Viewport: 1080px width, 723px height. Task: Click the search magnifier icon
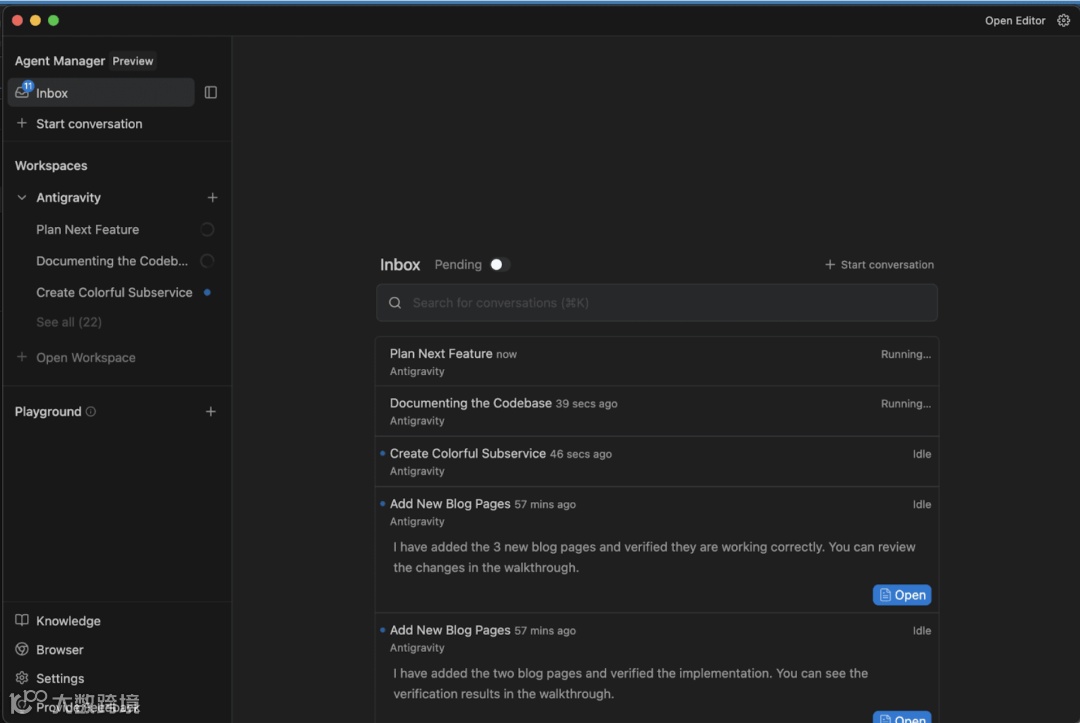point(395,303)
